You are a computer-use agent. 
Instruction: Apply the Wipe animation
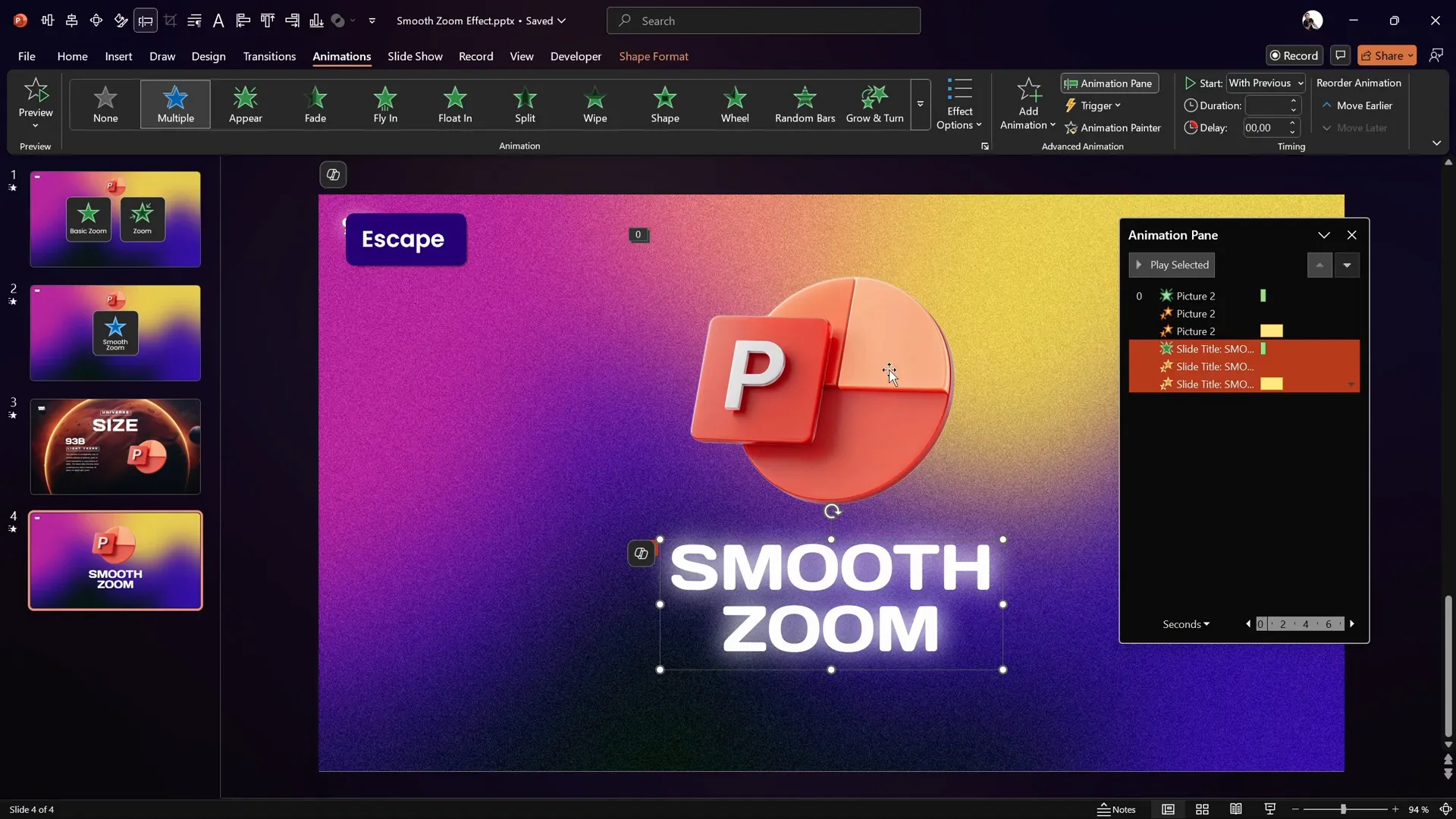pyautogui.click(x=595, y=105)
